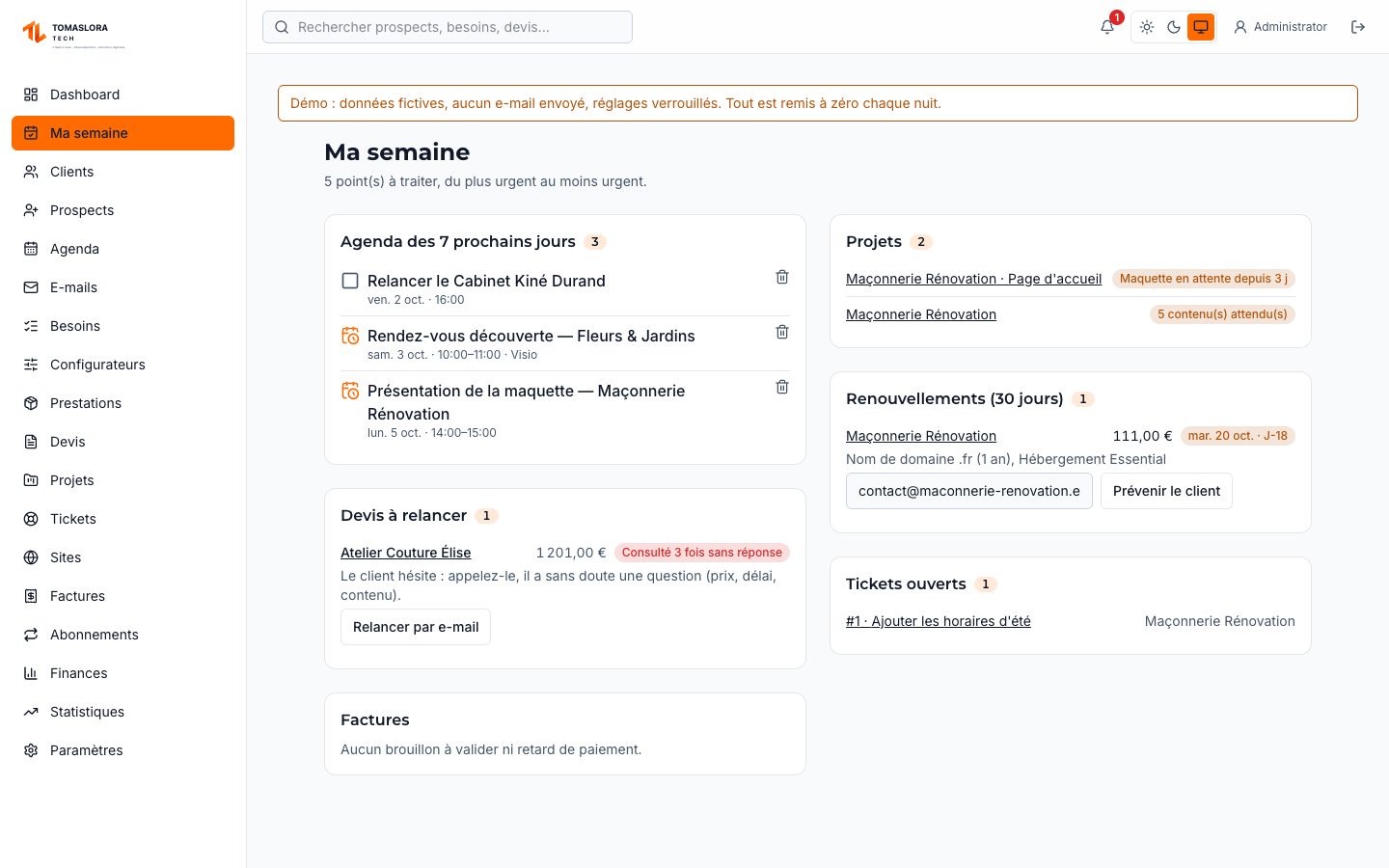Go to Configurateurs
Viewport: 1389px width, 868px height.
(123, 365)
